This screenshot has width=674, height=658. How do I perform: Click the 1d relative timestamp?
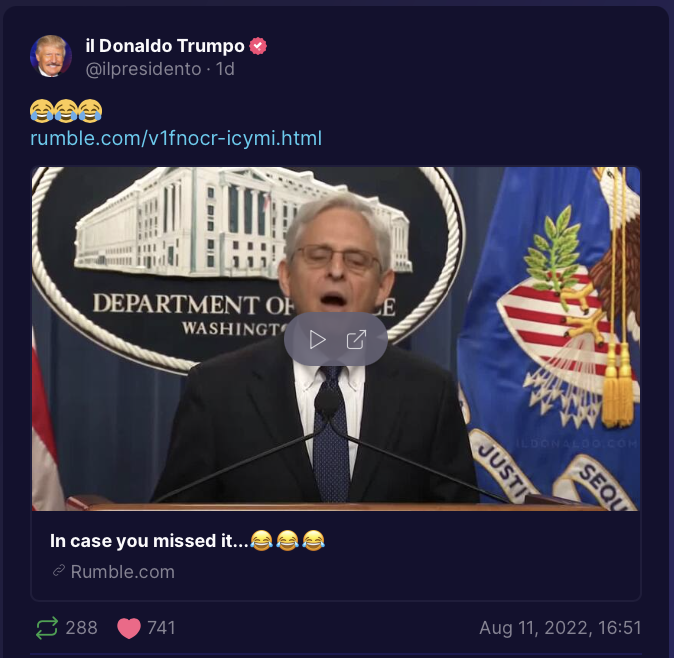[225, 69]
